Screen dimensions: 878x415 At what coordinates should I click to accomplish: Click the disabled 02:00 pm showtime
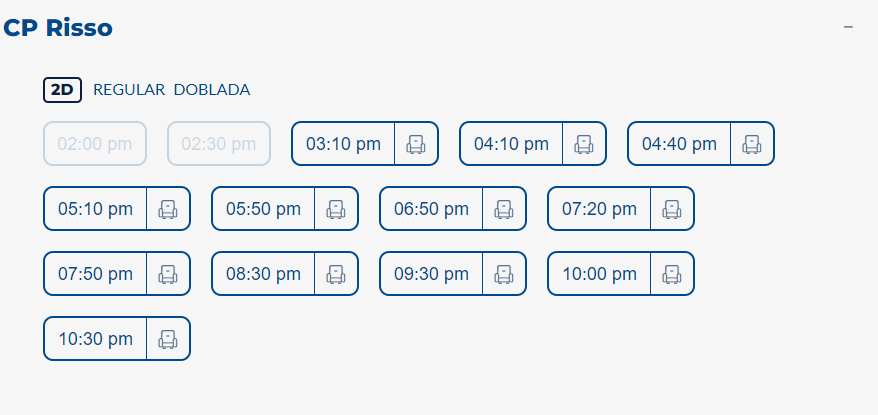[x=95, y=144]
